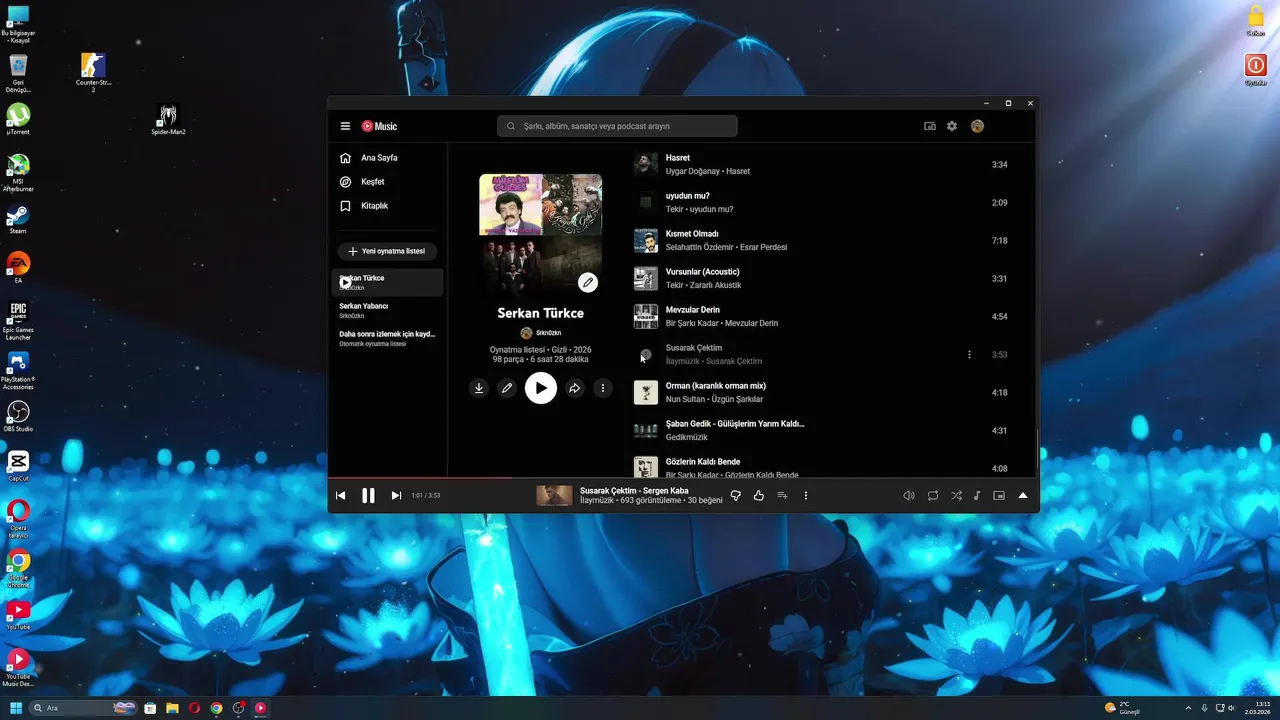Toggle shuffle mode
Viewport: 1280px width, 720px height.
coord(956,495)
